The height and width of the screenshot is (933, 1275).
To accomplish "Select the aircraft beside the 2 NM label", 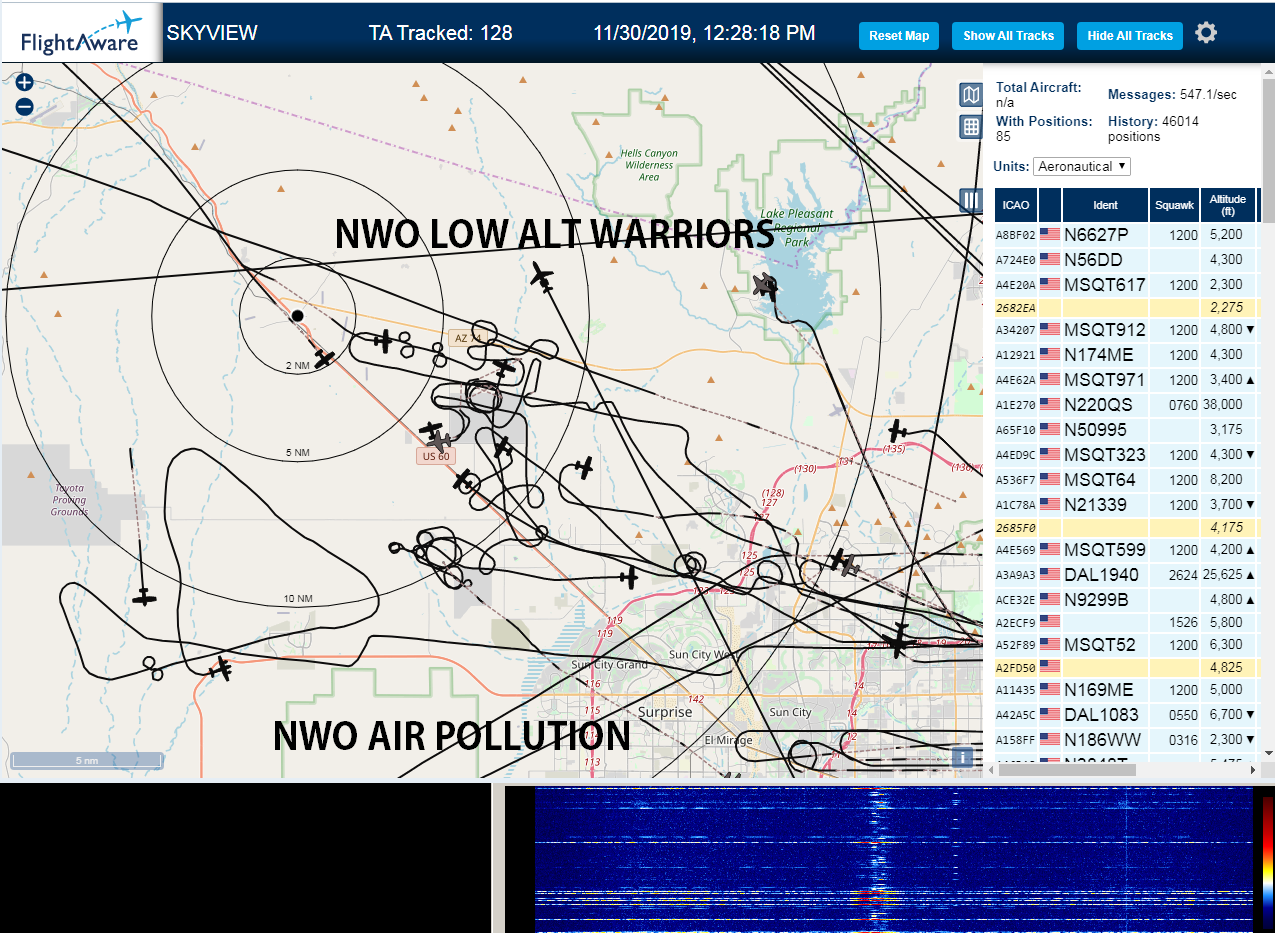I will (x=324, y=357).
